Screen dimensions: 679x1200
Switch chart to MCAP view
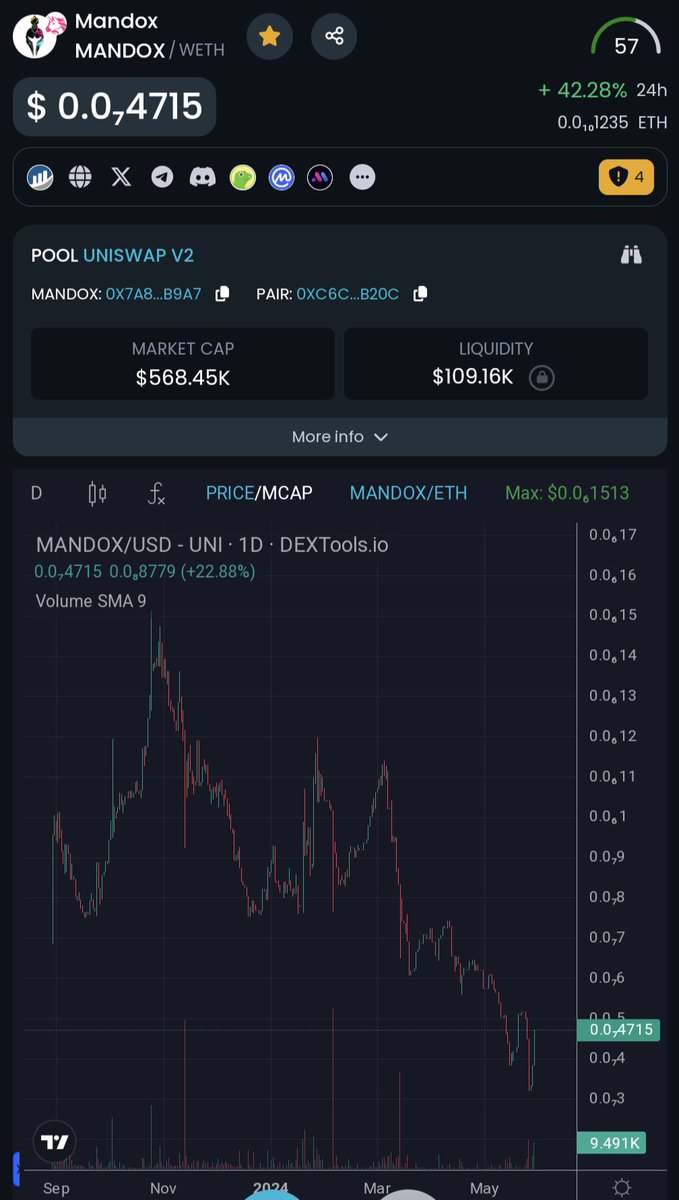287,493
